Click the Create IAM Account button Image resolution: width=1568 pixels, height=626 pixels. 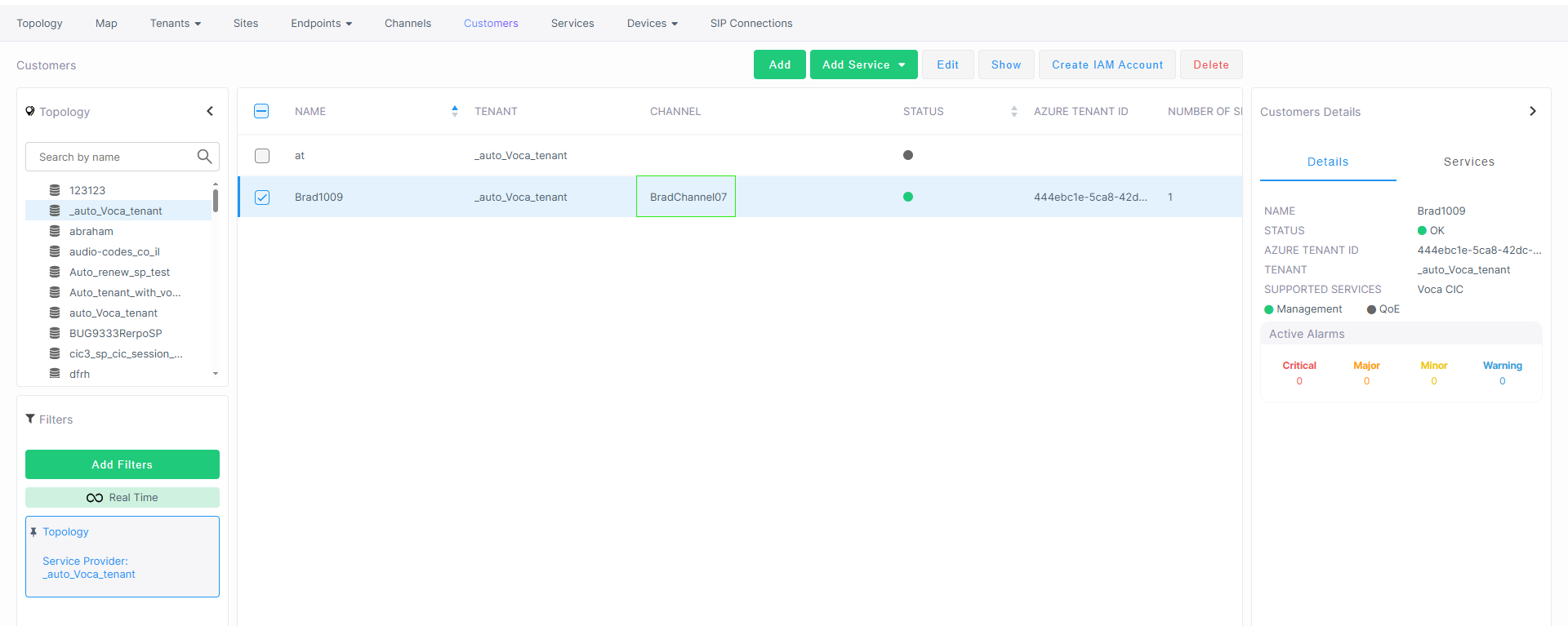click(1107, 64)
